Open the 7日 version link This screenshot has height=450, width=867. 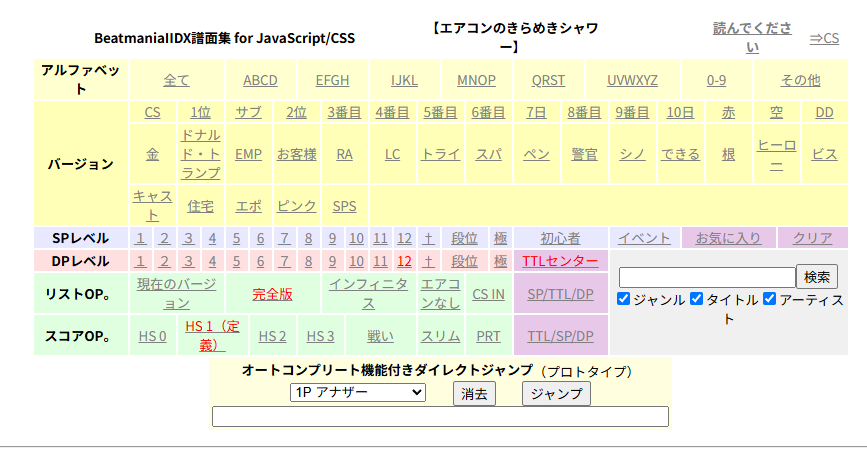[536, 112]
